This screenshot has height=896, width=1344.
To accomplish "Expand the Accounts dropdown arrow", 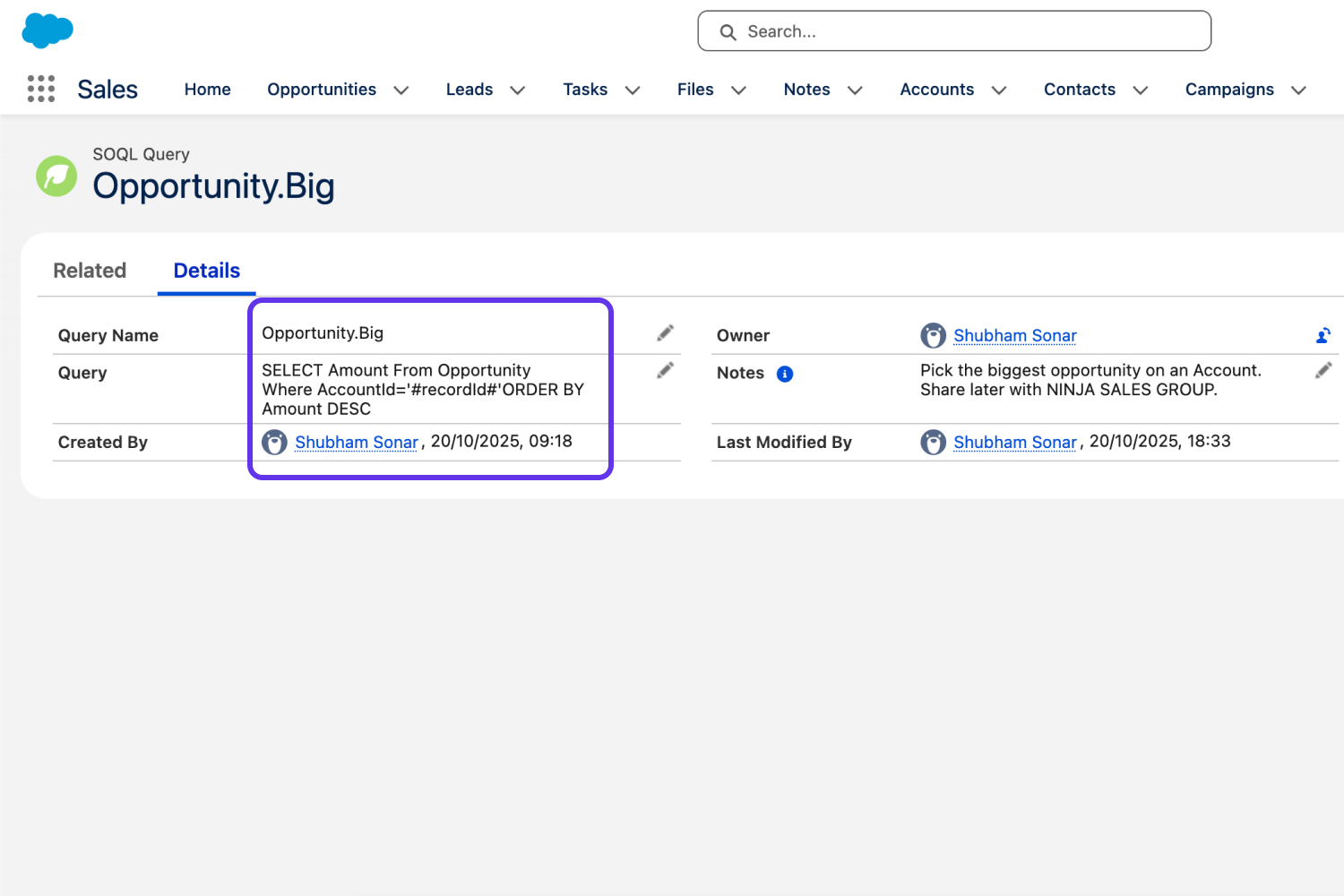I will 999,90.
